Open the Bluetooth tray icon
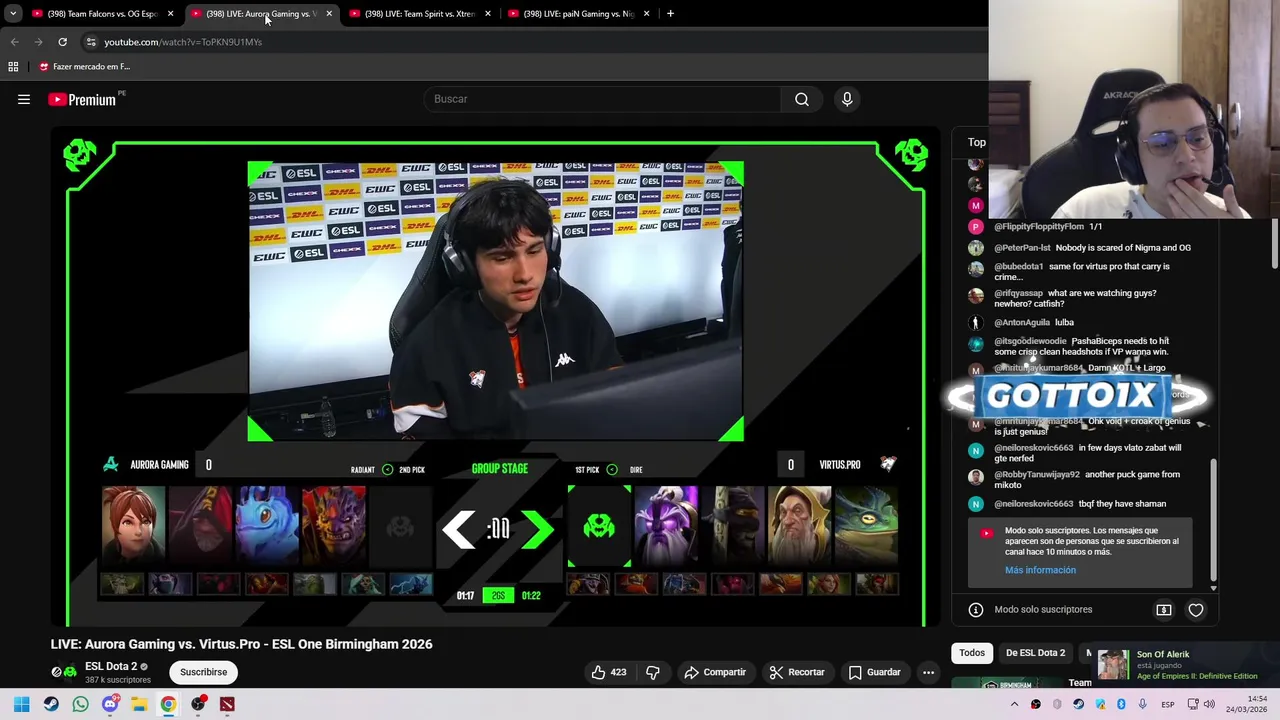 click(x=1121, y=705)
